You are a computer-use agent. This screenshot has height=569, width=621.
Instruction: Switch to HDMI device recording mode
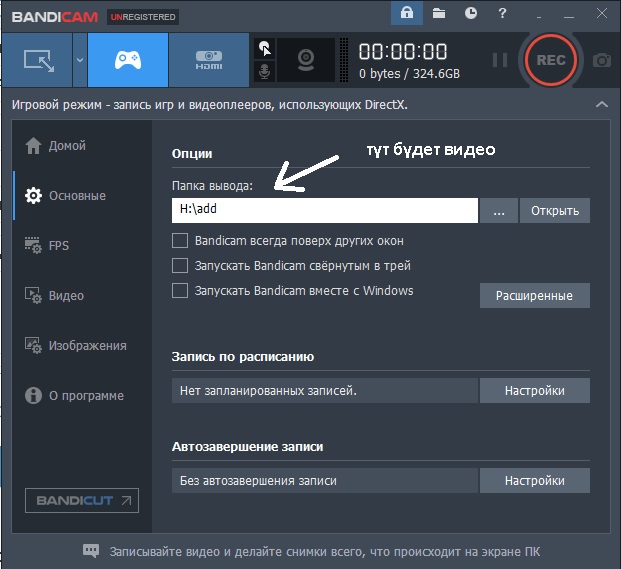(209, 60)
